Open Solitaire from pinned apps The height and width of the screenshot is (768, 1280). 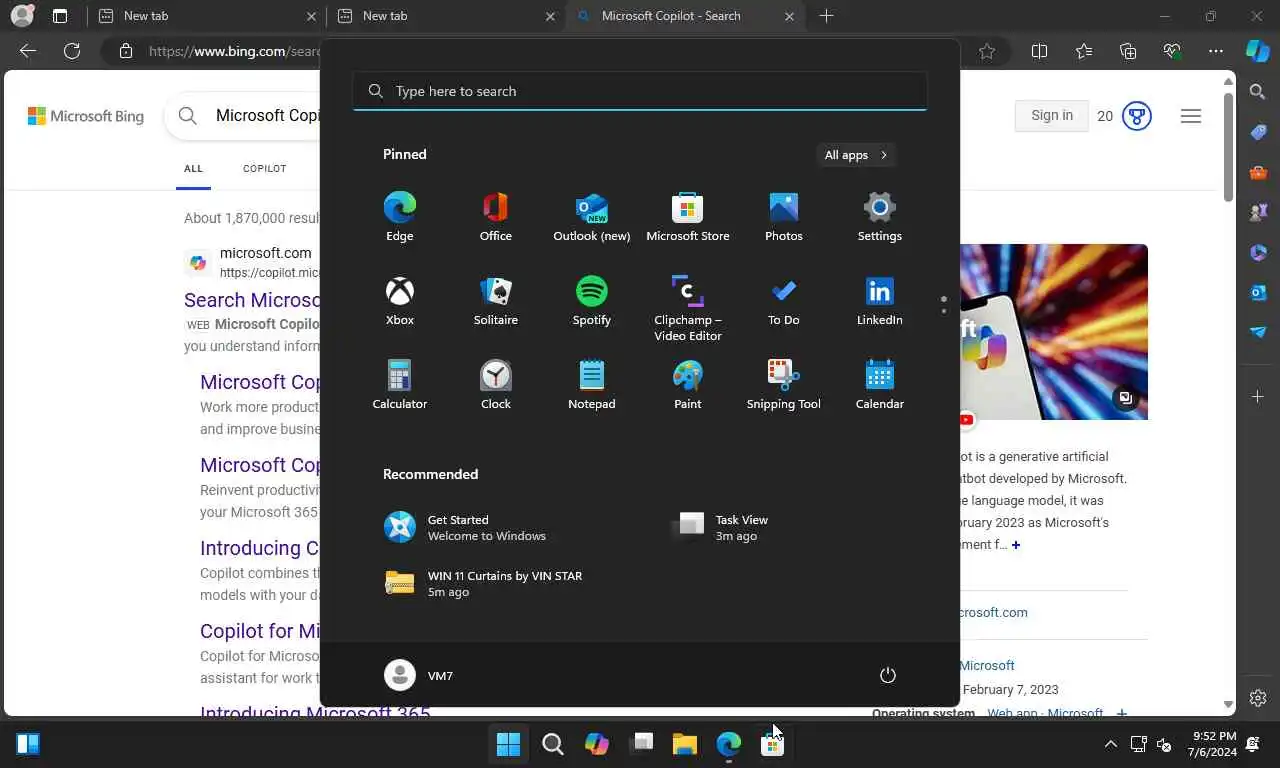pyautogui.click(x=495, y=301)
